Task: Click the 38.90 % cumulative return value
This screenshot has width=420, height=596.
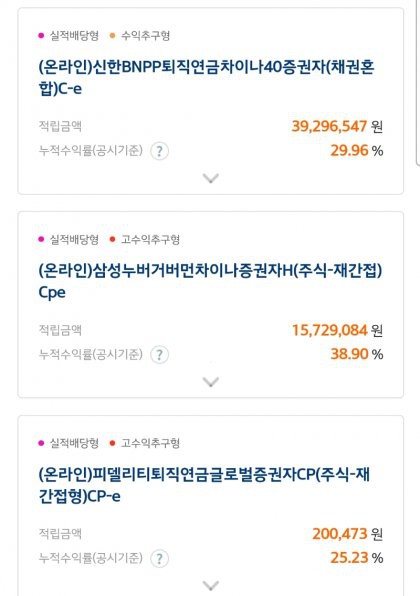Action: [357, 355]
